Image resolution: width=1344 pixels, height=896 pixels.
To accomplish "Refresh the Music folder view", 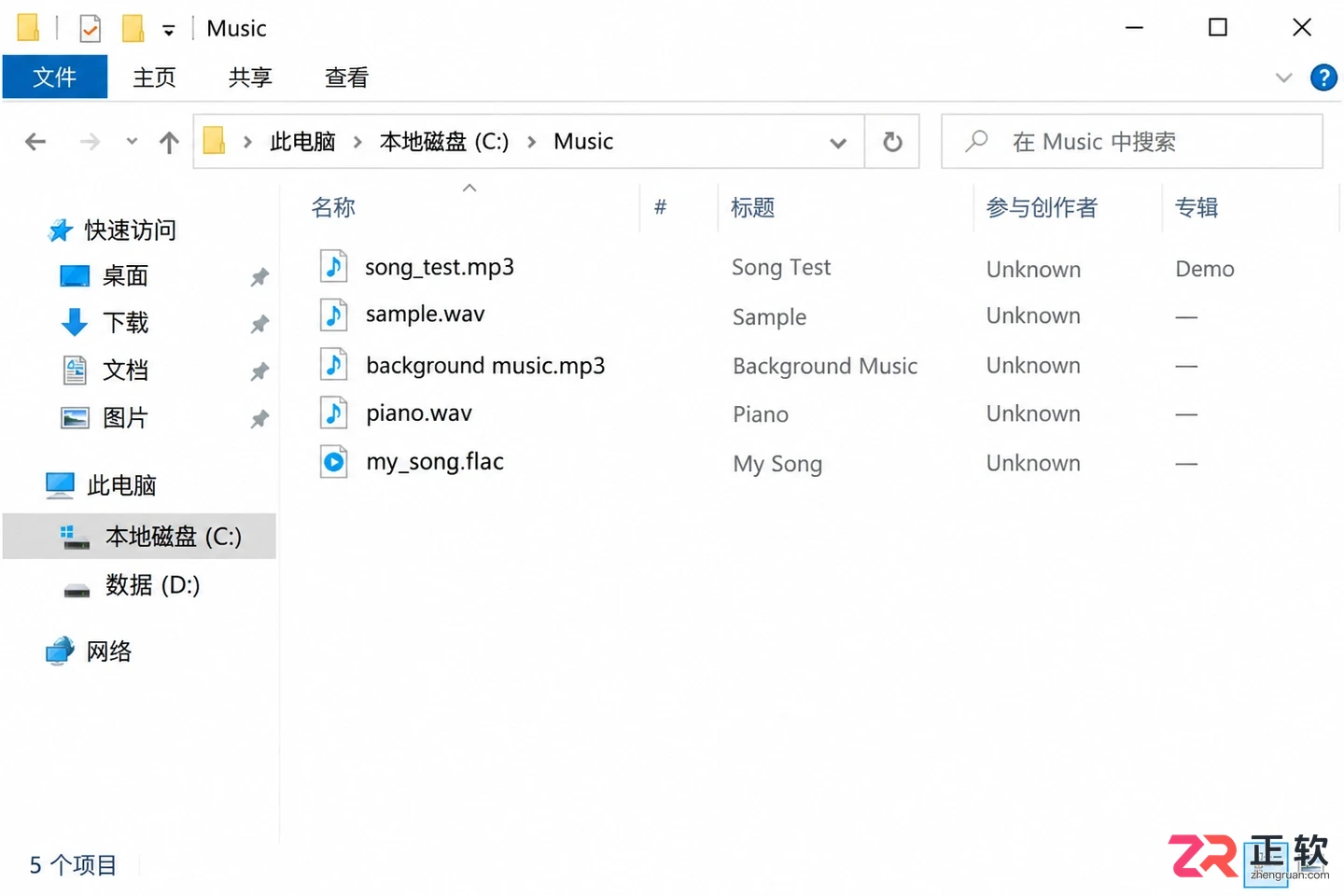I will point(892,142).
